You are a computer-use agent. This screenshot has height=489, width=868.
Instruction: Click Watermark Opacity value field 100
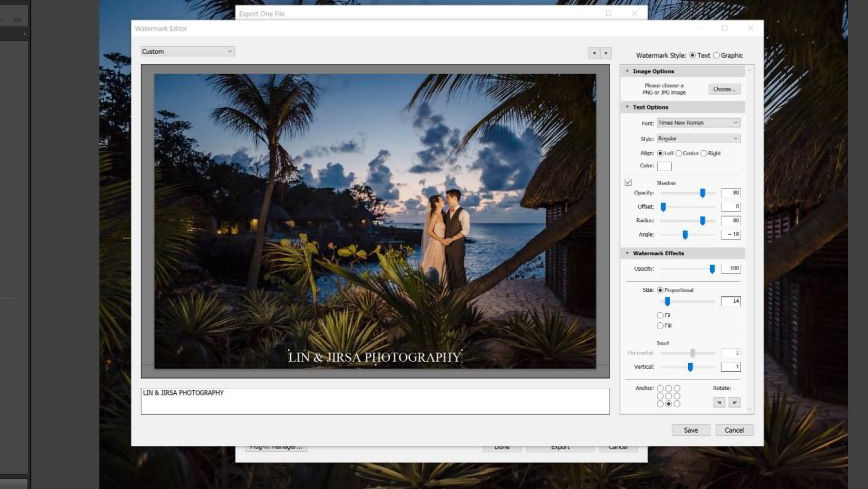click(731, 269)
